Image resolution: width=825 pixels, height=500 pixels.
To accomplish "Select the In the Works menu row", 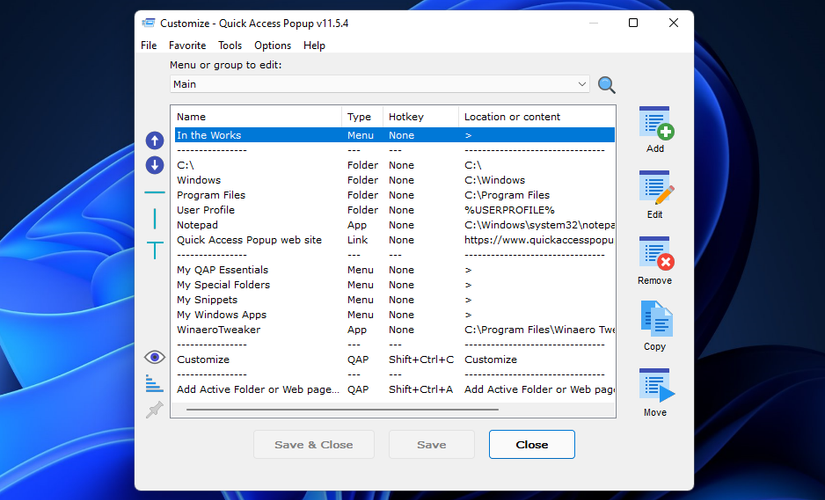I will point(395,135).
